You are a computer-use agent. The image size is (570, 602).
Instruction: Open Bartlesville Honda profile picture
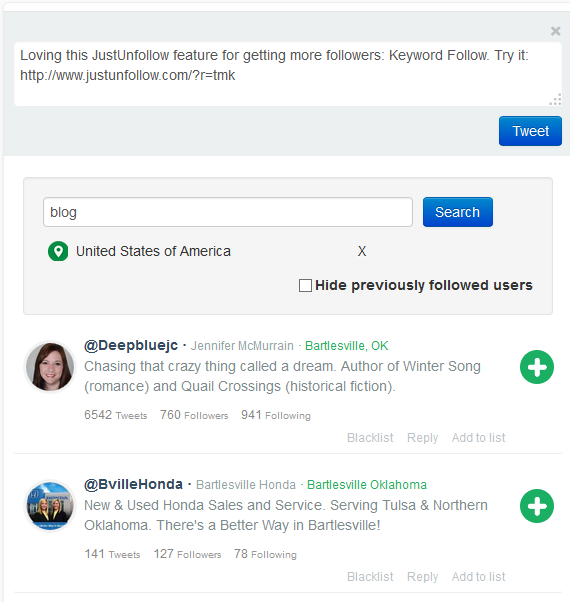(50, 506)
